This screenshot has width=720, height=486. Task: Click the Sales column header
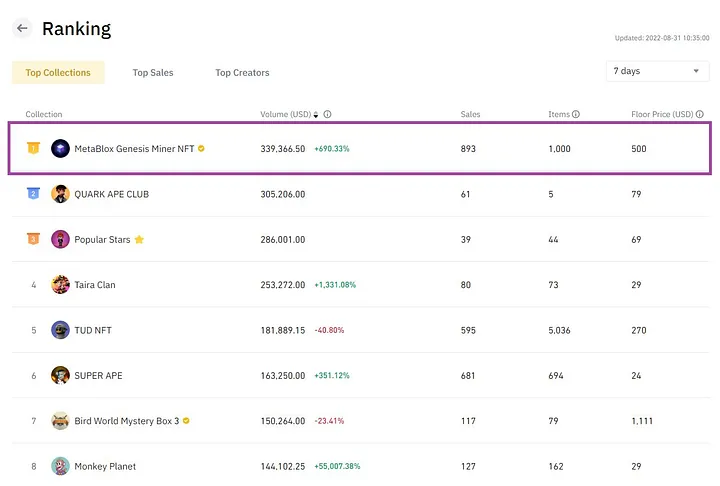pos(470,114)
